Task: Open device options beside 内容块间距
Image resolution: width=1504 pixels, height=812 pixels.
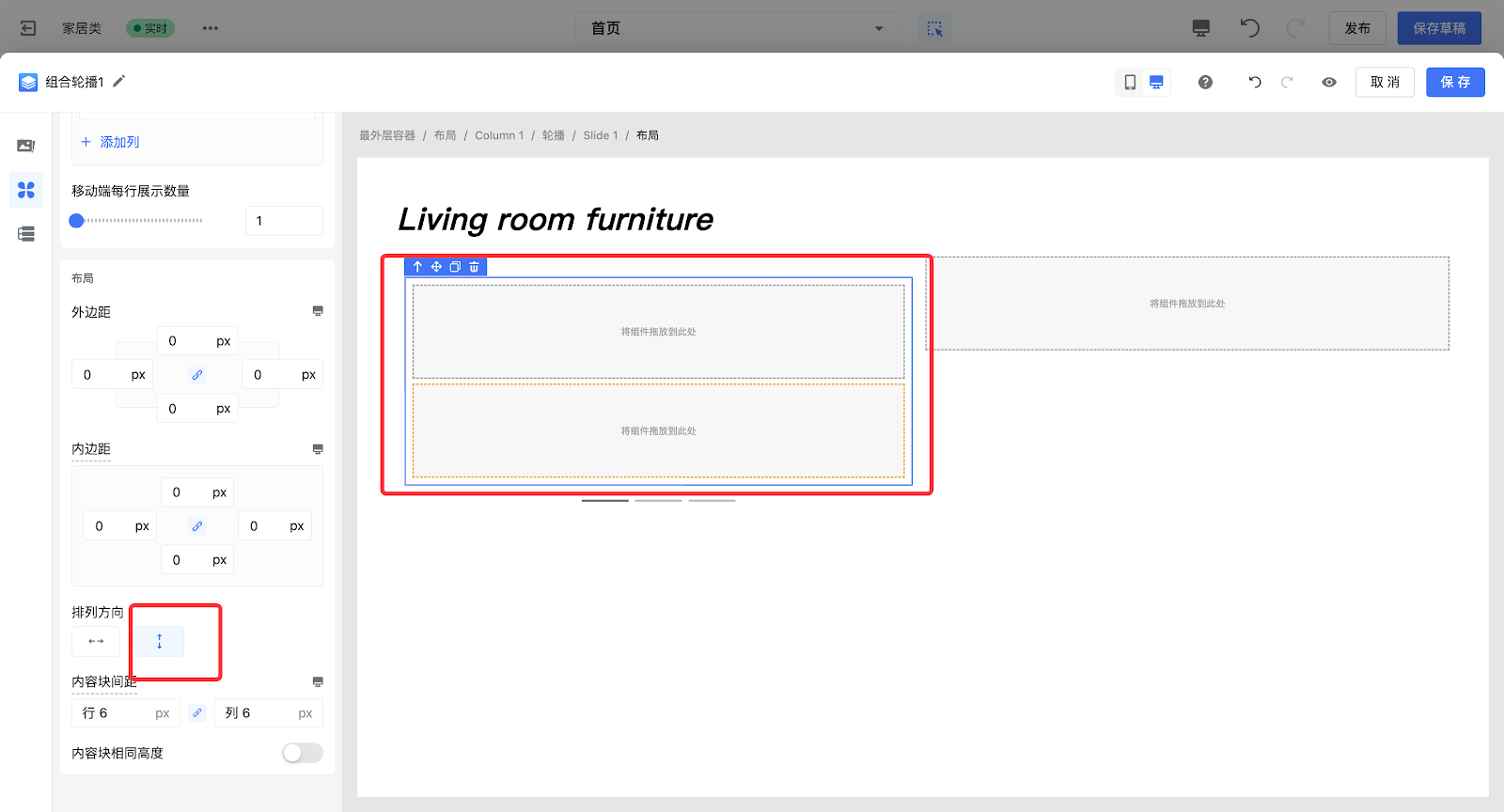Action: (318, 681)
